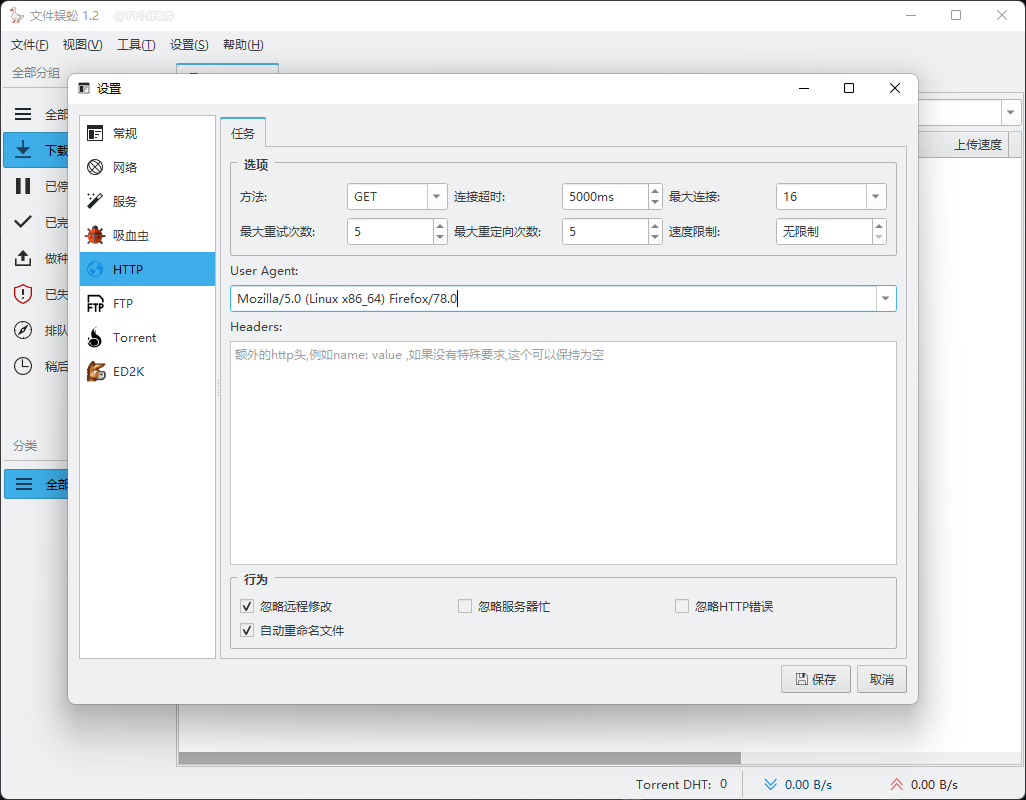Image resolution: width=1026 pixels, height=800 pixels.
Task: Expand the User Agent dropdown arrow
Action: click(x=885, y=298)
